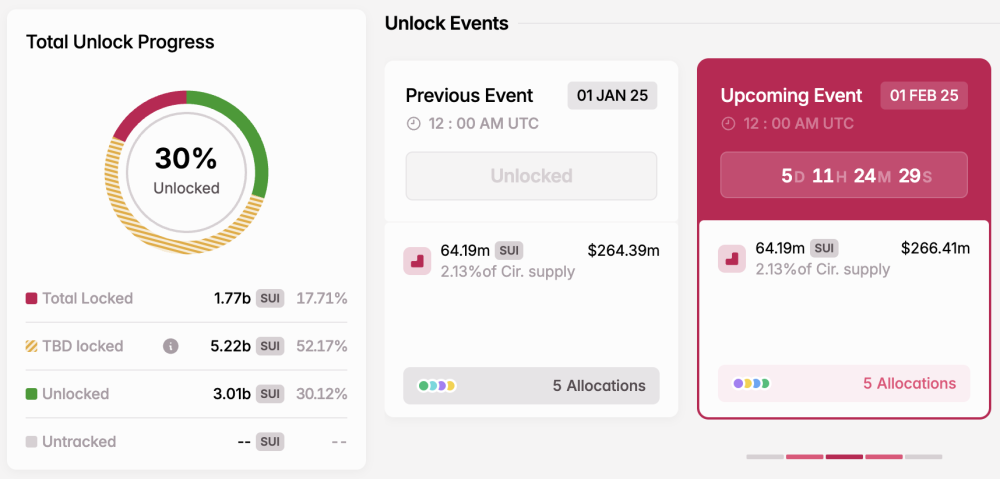Screen dimensions: 1000x479
Task: Click the TBD locked info icon
Action: pos(170,346)
